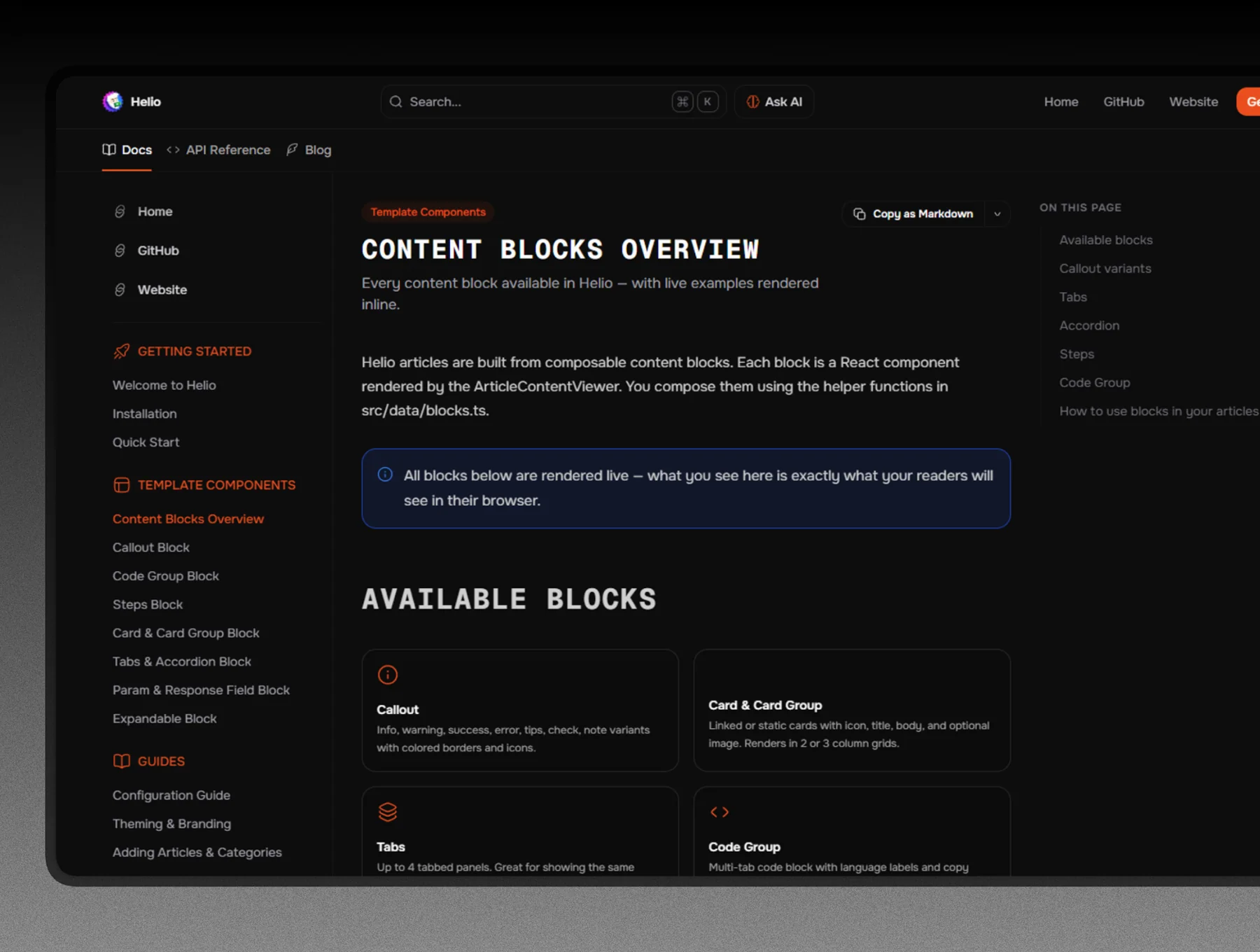Screen dimensions: 1260x952
Task: Open Home in top navigation
Action: click(1061, 101)
